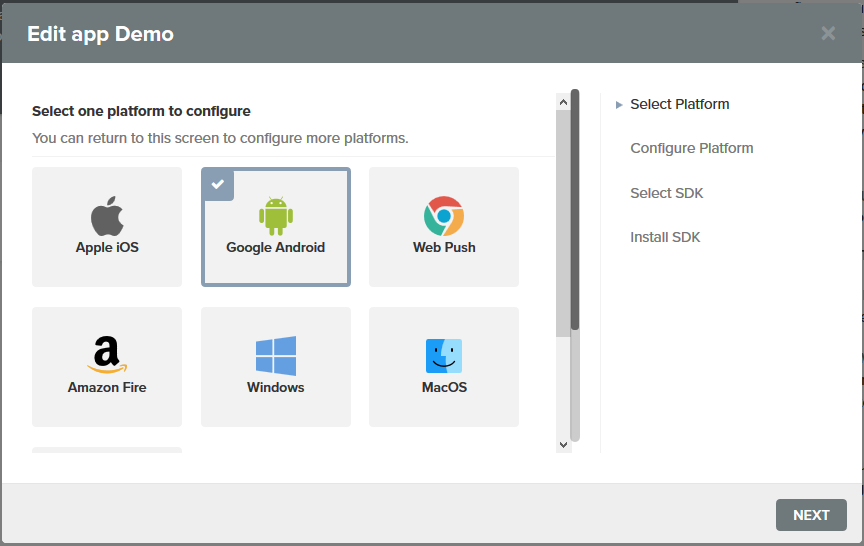This screenshot has height=546, width=864.
Task: Click the Select Platform step label
Action: [x=679, y=104]
